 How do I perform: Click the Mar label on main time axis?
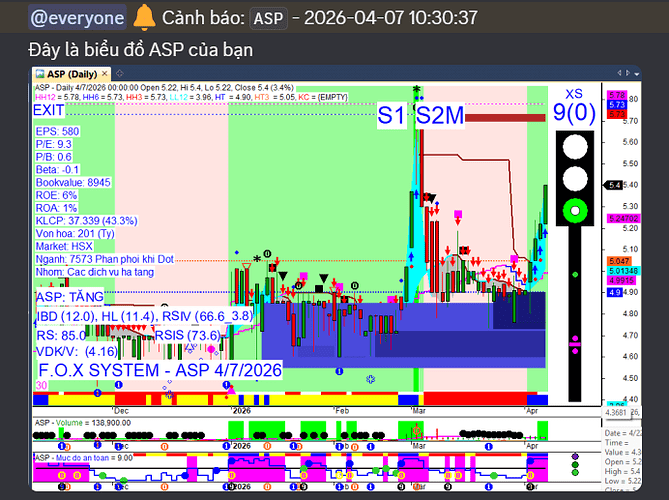[x=419, y=410]
